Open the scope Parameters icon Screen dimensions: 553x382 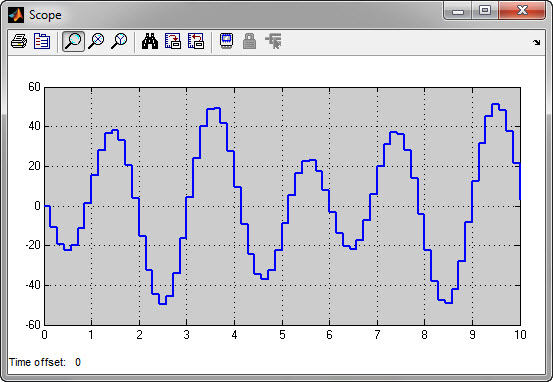point(42,41)
